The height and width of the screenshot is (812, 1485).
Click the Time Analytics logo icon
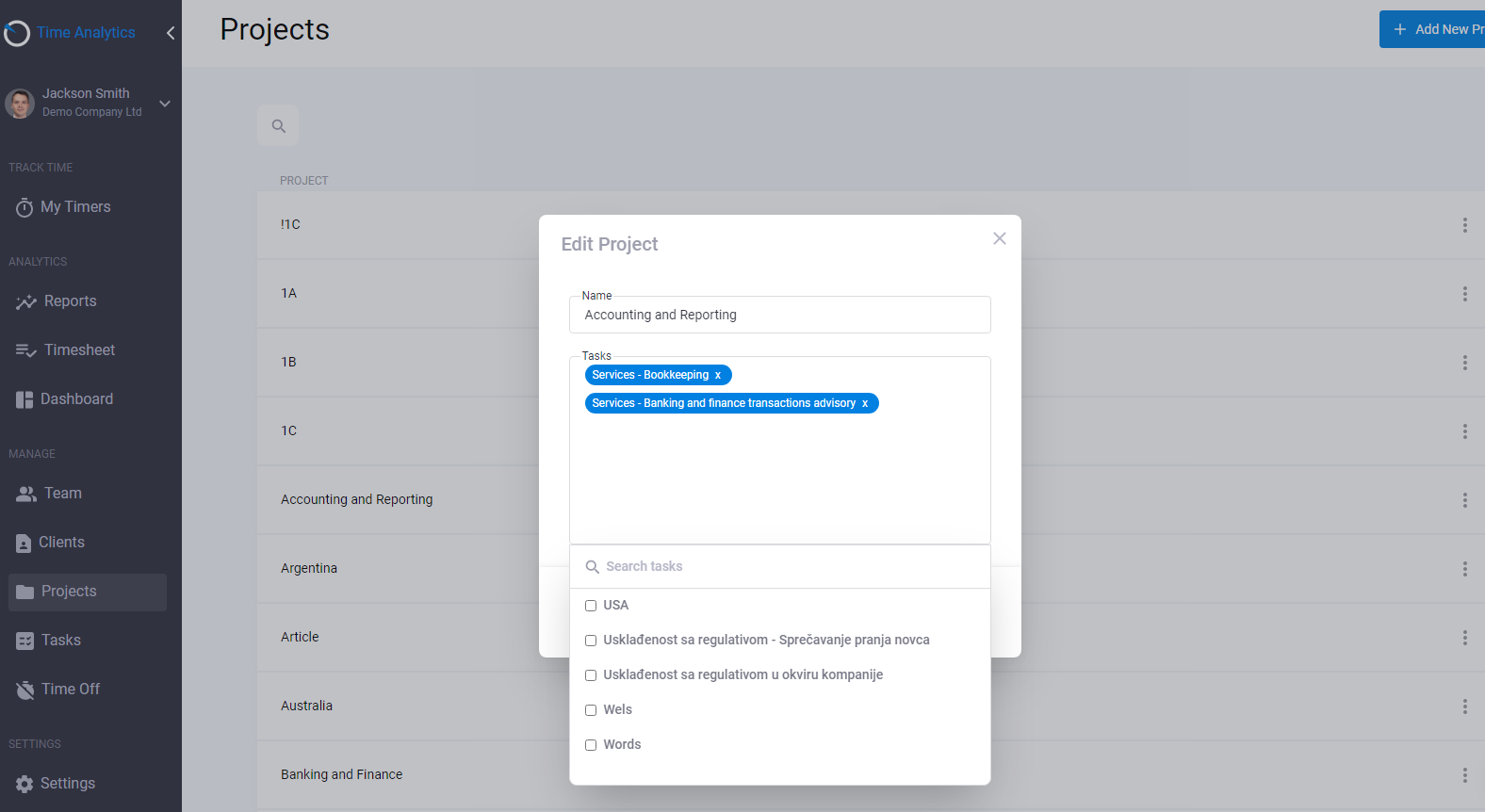pyautogui.click(x=17, y=33)
